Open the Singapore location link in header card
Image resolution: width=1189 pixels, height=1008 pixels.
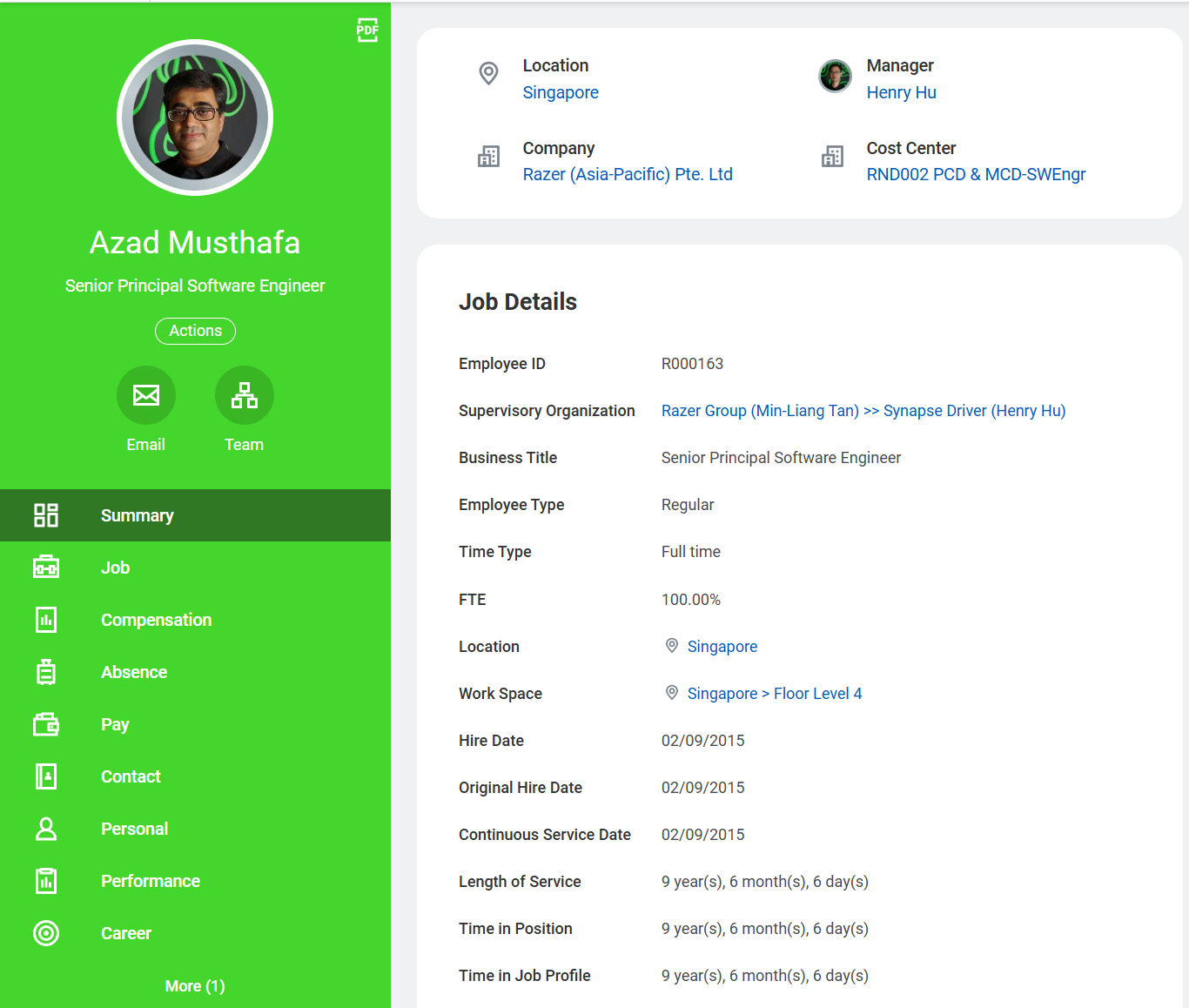tap(561, 92)
